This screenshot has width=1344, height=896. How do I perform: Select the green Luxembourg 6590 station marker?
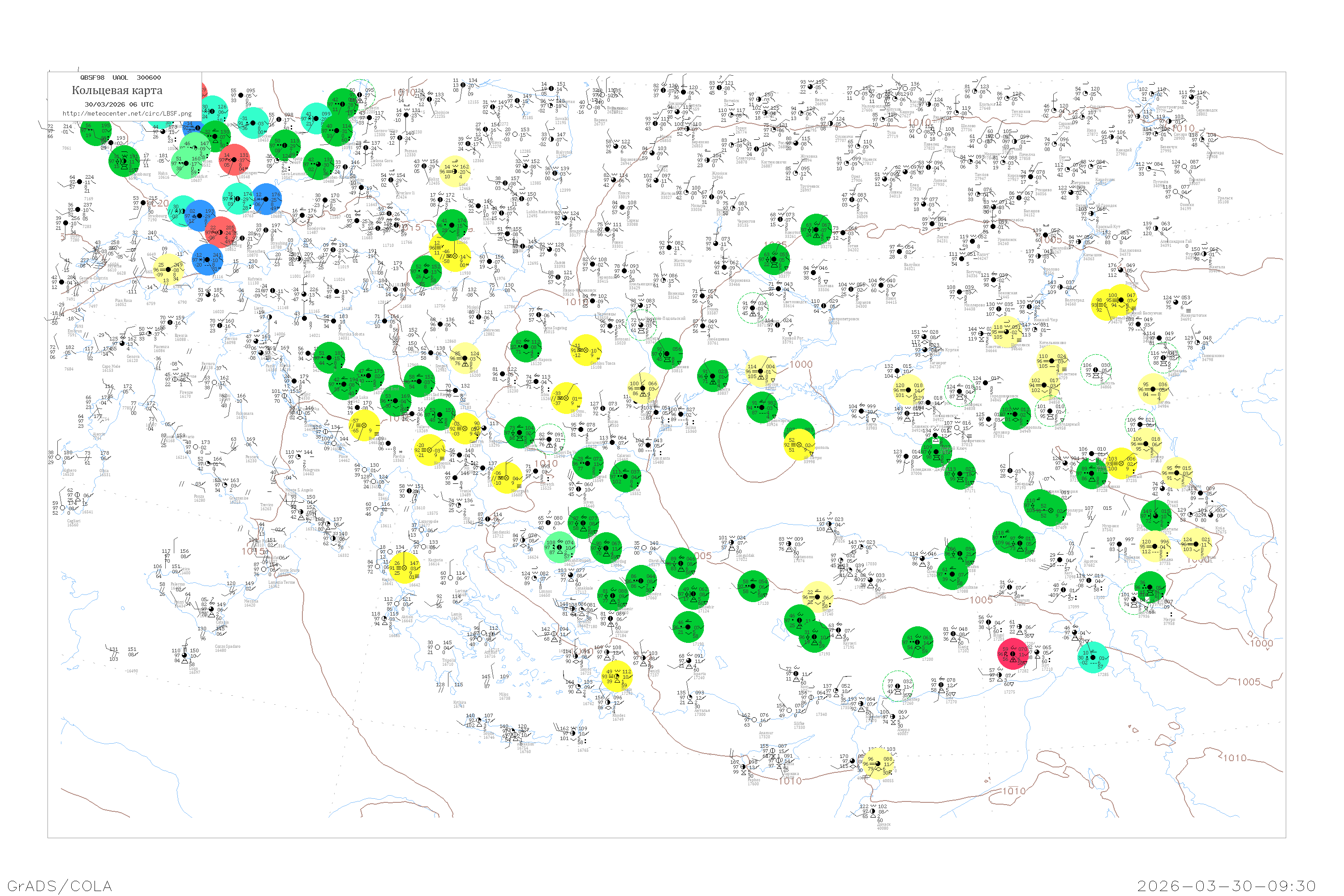click(x=124, y=160)
